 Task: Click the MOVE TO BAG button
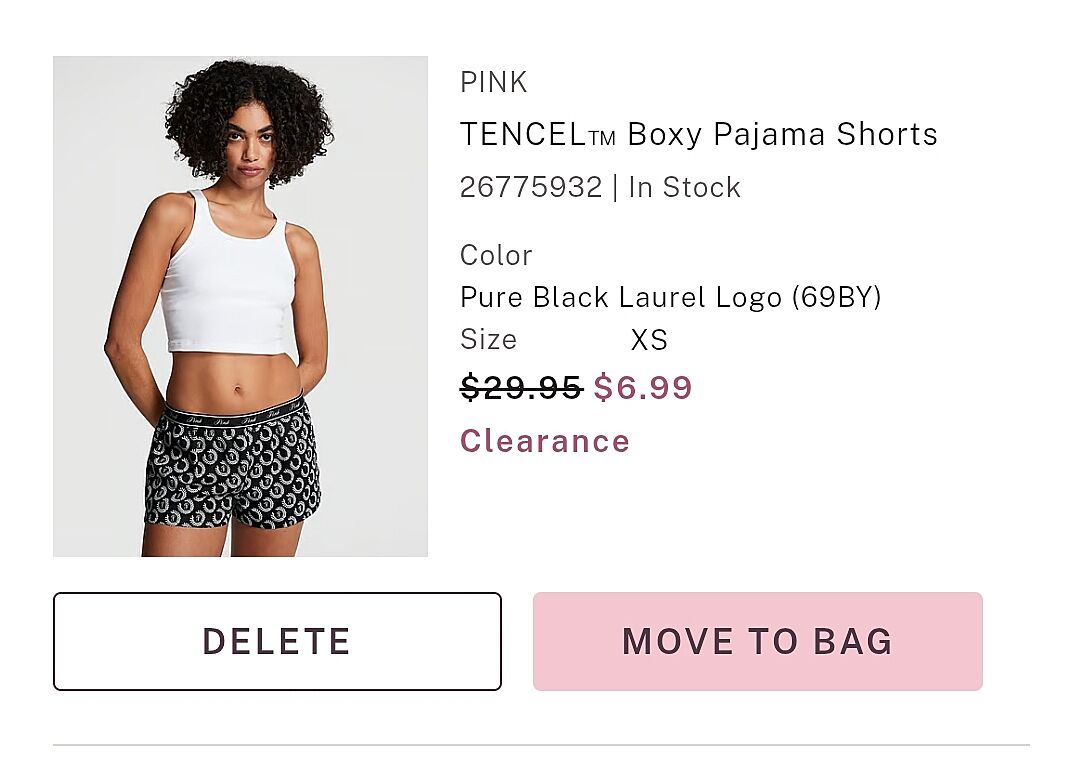(x=757, y=641)
